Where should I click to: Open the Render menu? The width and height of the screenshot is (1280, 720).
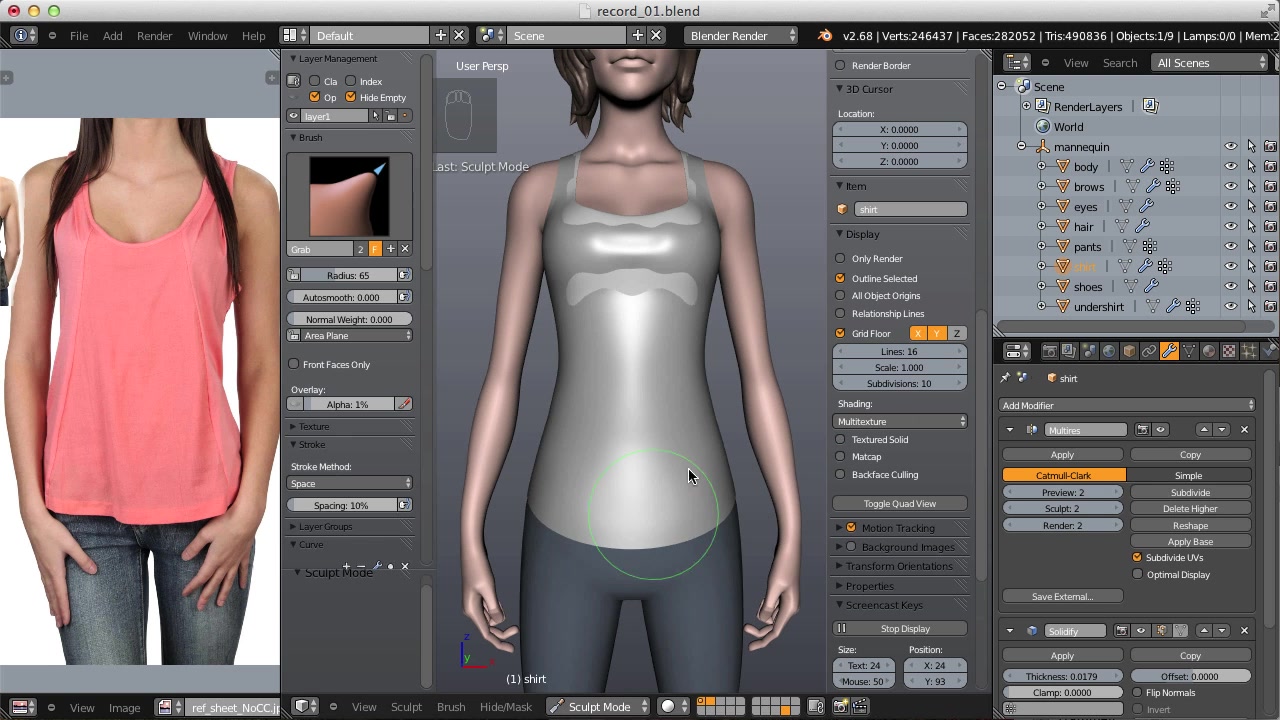click(154, 36)
